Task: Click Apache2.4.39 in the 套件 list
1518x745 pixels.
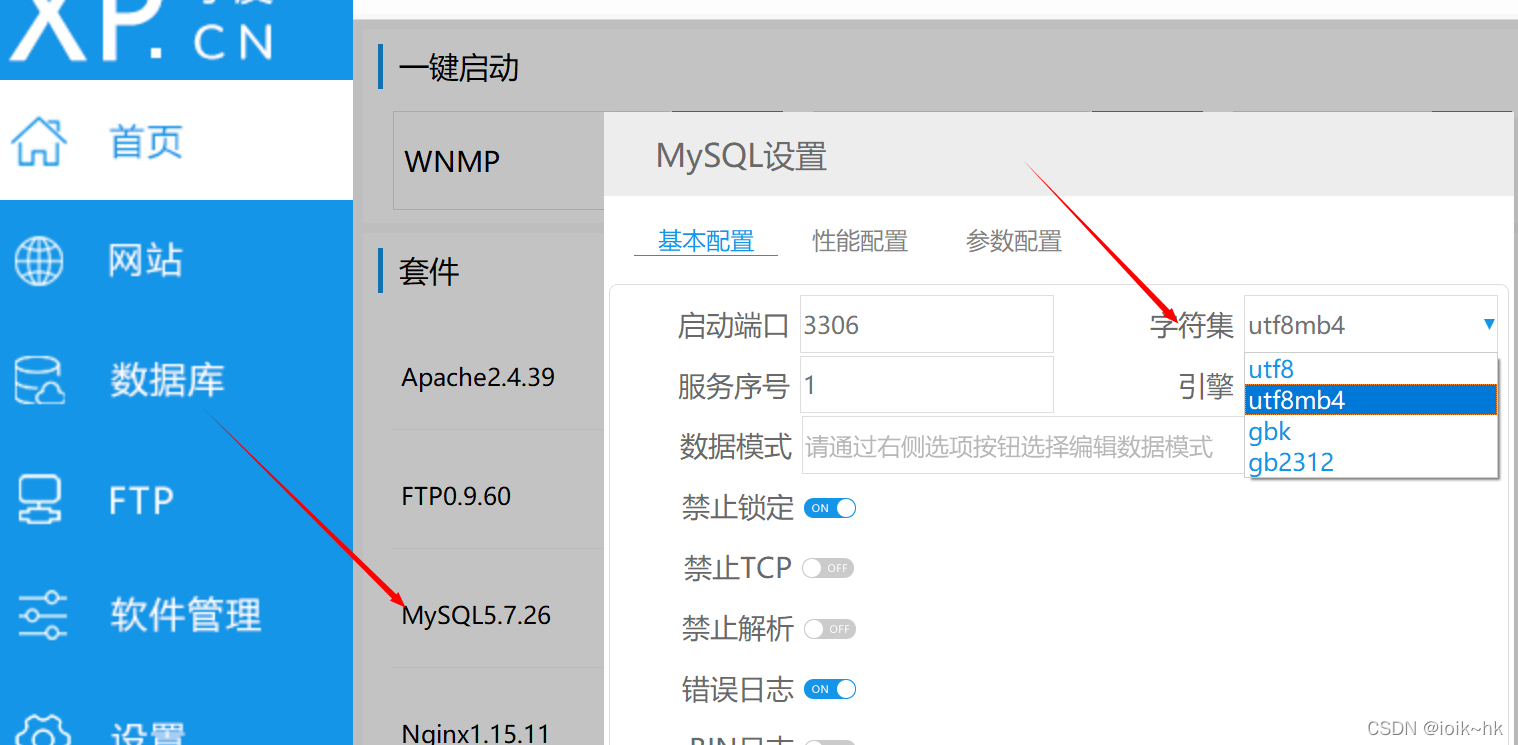Action: coord(478,377)
